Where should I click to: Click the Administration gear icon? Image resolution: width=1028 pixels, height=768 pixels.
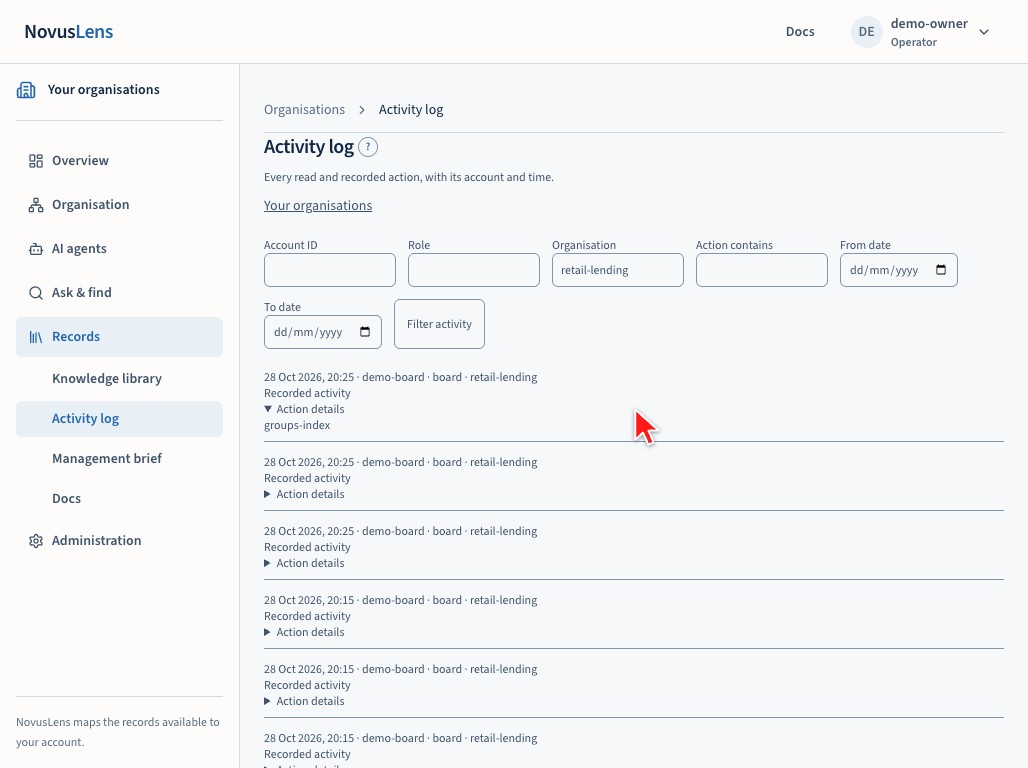coord(35,541)
